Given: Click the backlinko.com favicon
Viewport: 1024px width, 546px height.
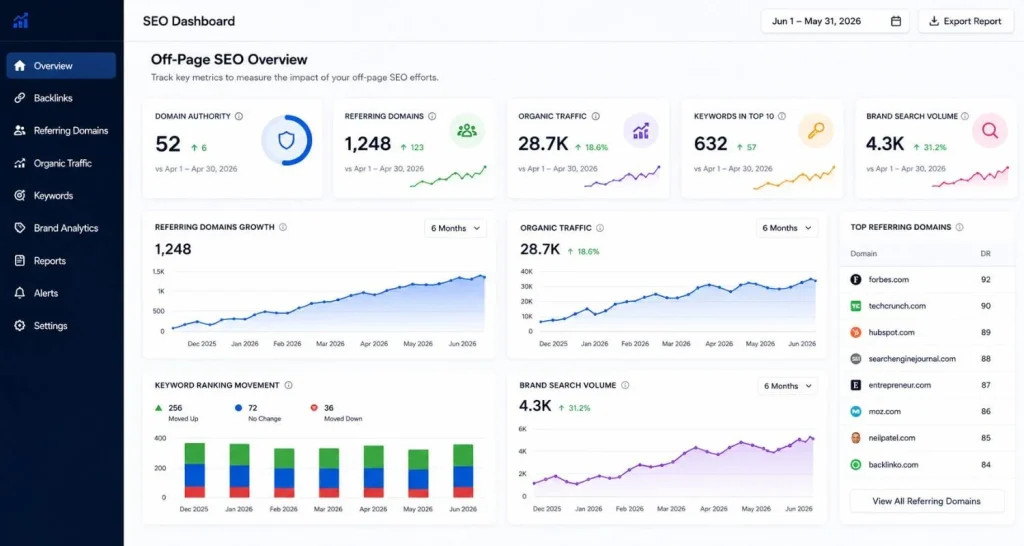Looking at the screenshot, I should click(x=856, y=465).
